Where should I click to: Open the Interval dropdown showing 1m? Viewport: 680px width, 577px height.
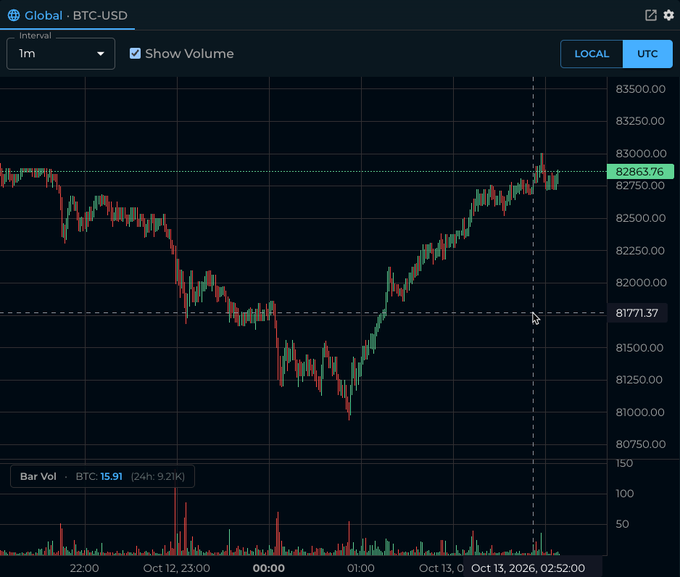[61, 54]
